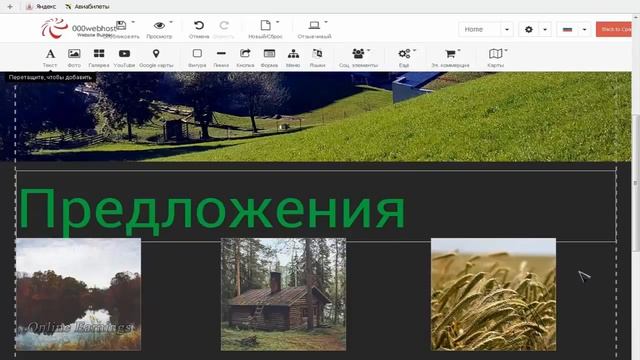
Task: Expand the Home page dropdown arrow
Action: (507, 29)
